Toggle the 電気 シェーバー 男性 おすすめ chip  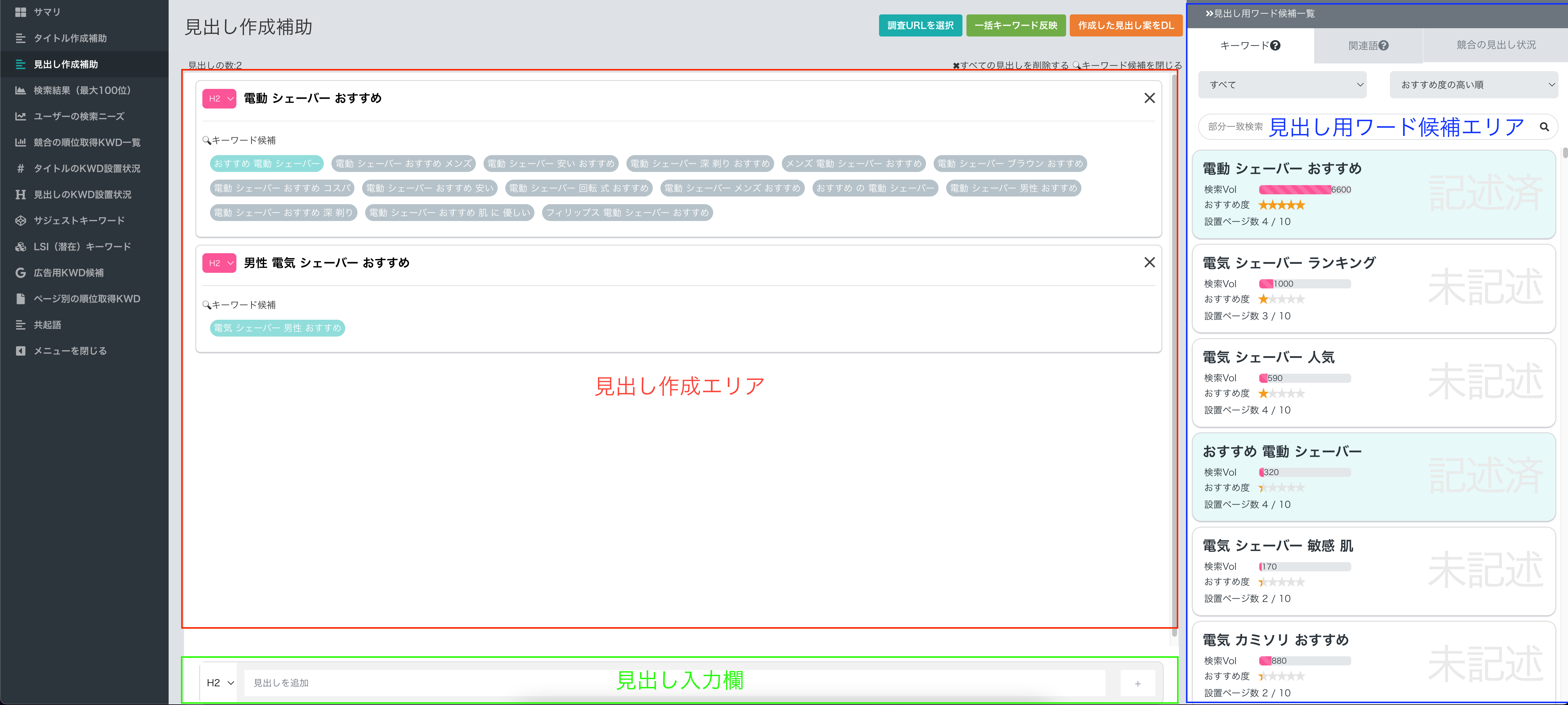pos(277,328)
